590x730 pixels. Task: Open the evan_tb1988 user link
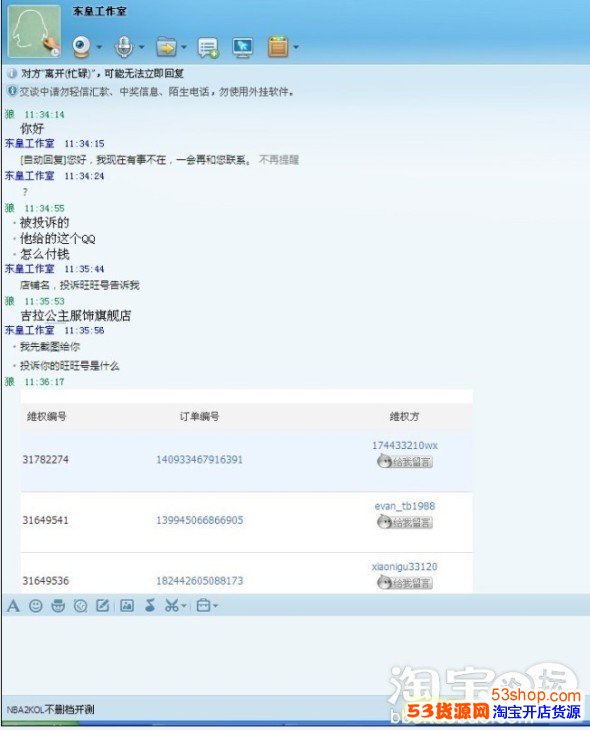coord(405,506)
